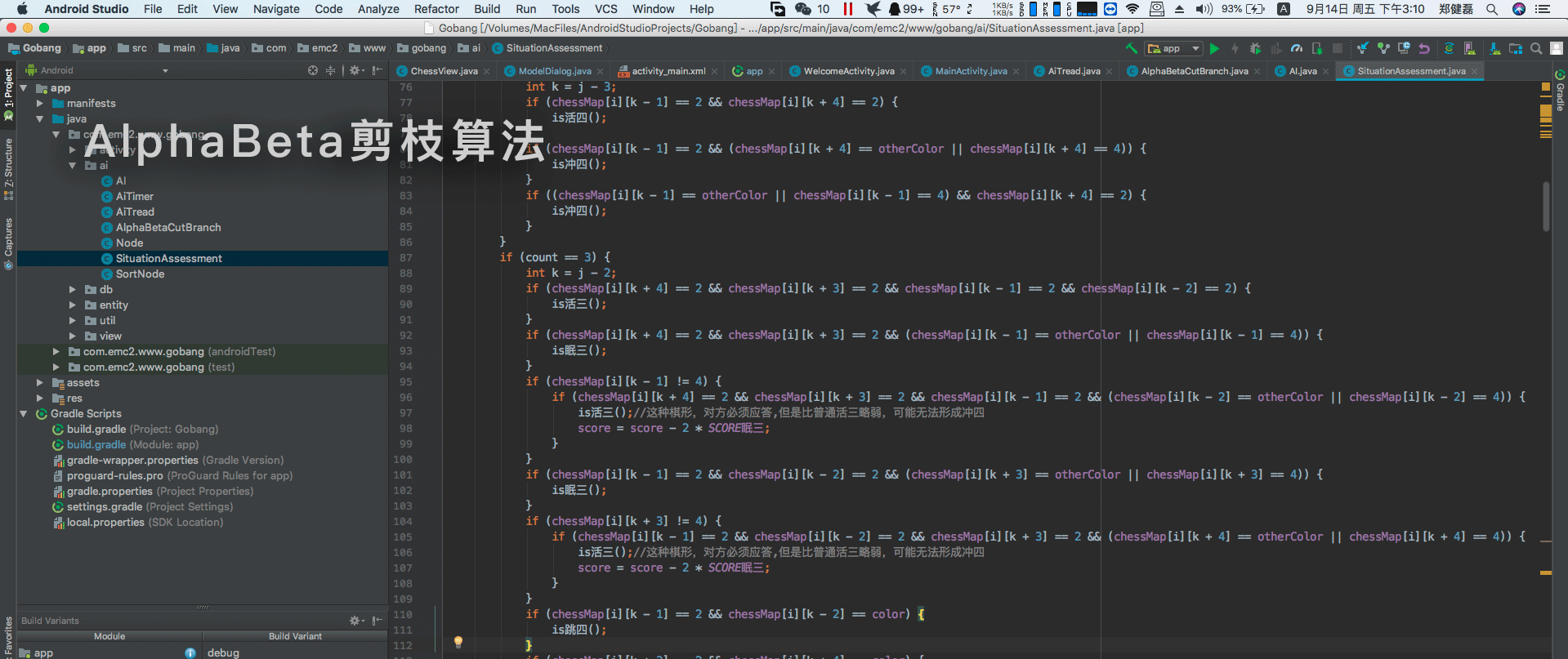The width and height of the screenshot is (1568, 659).
Task: Click the yellow lightbulb intention icon
Action: [x=458, y=642]
